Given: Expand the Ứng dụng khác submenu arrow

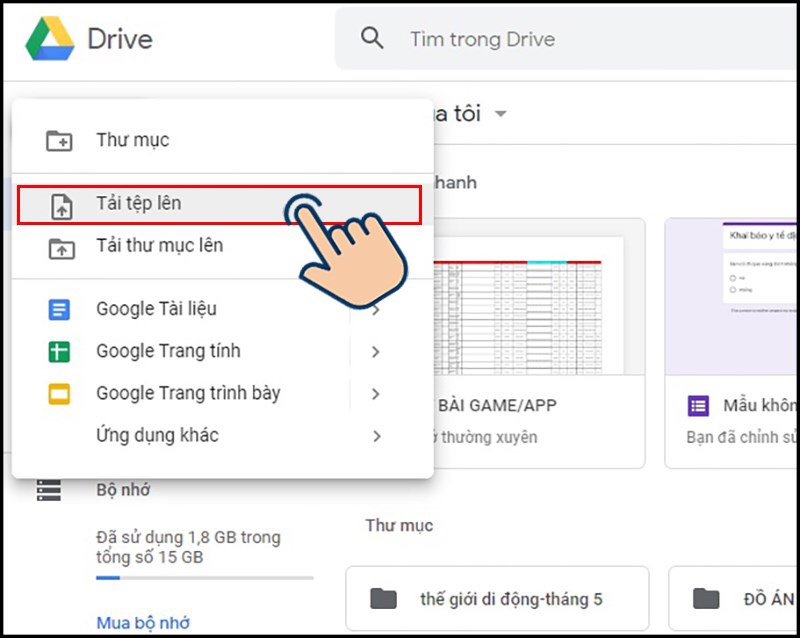Looking at the screenshot, I should [x=377, y=436].
